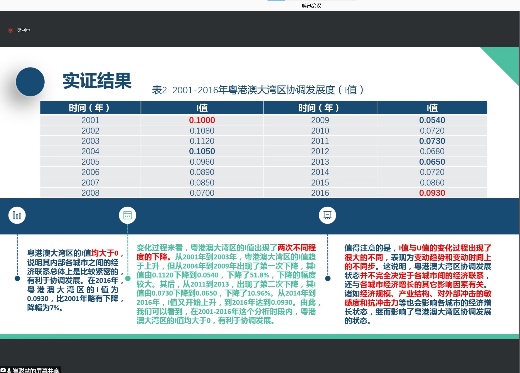Select the red 0.1000 value for 2001

click(202, 120)
